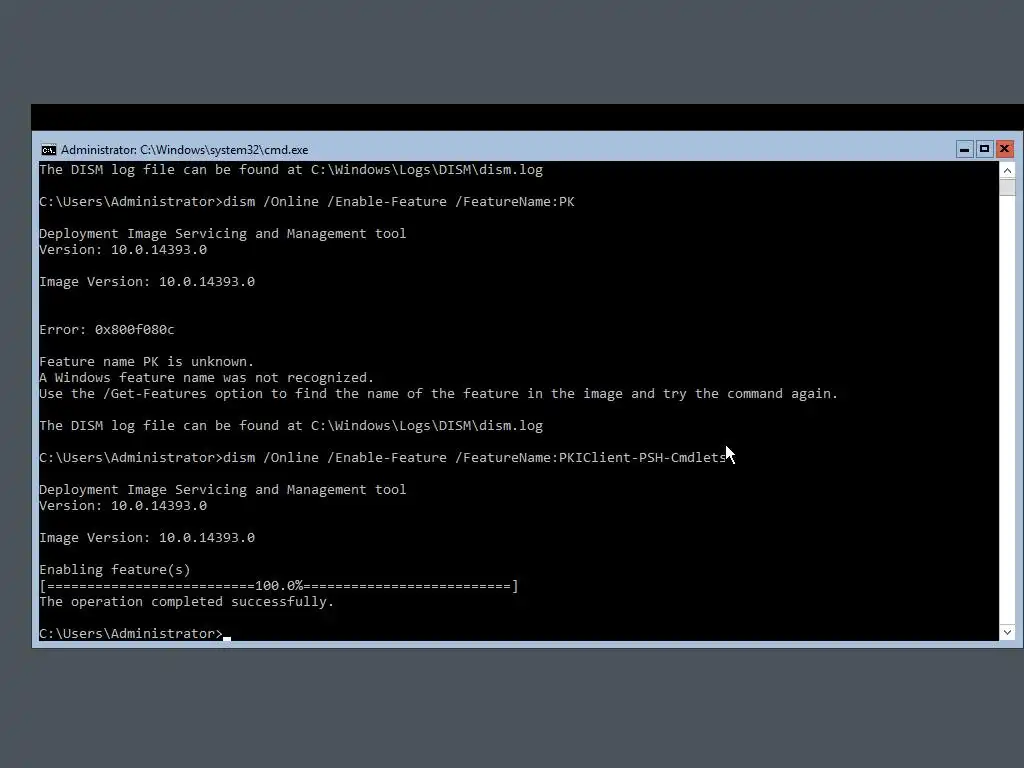The height and width of the screenshot is (768, 1024).
Task: Click the first line mentioning dism.log path
Action: pos(291,170)
